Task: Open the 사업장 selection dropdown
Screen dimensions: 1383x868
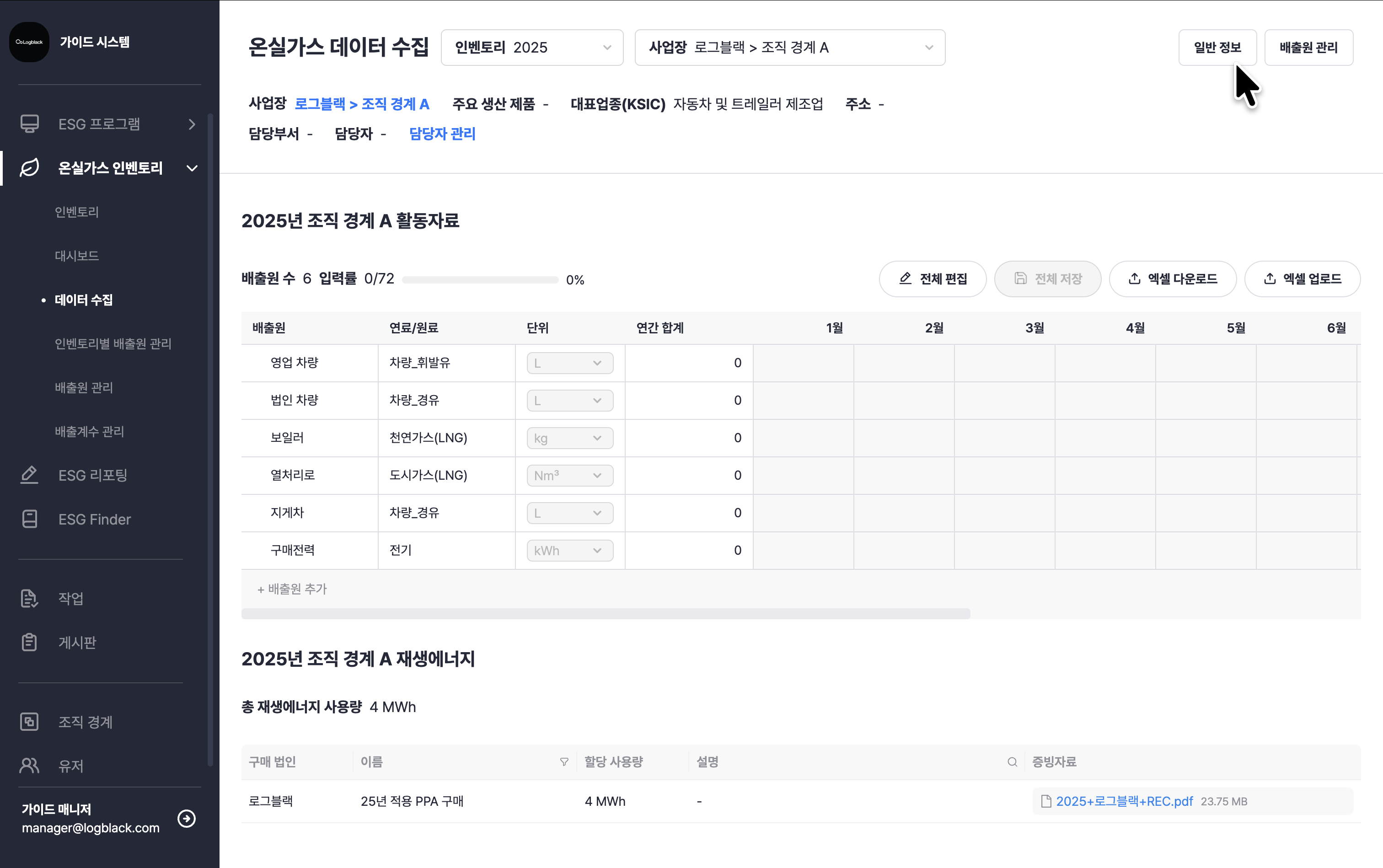Action: pos(789,48)
